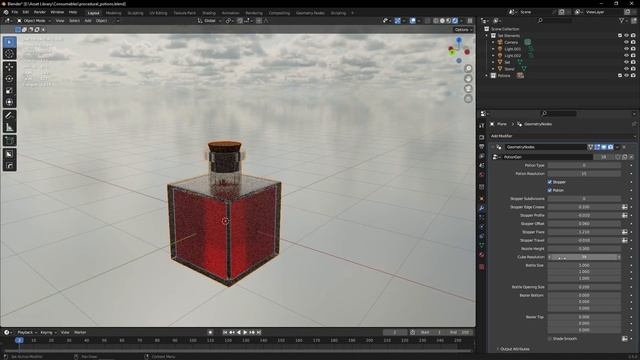Select the Annotate tool

click(9, 116)
